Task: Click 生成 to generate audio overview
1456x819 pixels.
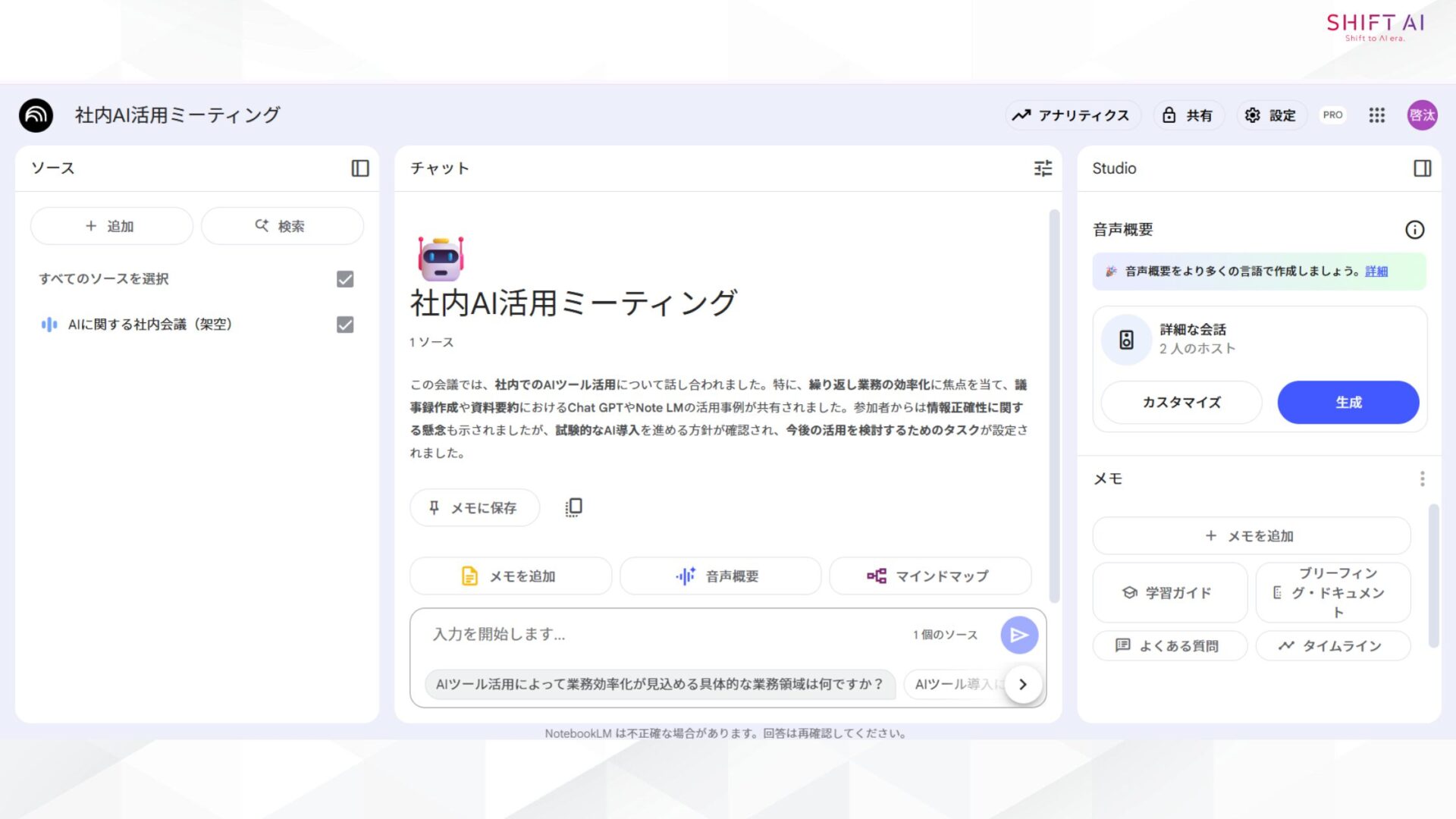Action: point(1348,402)
